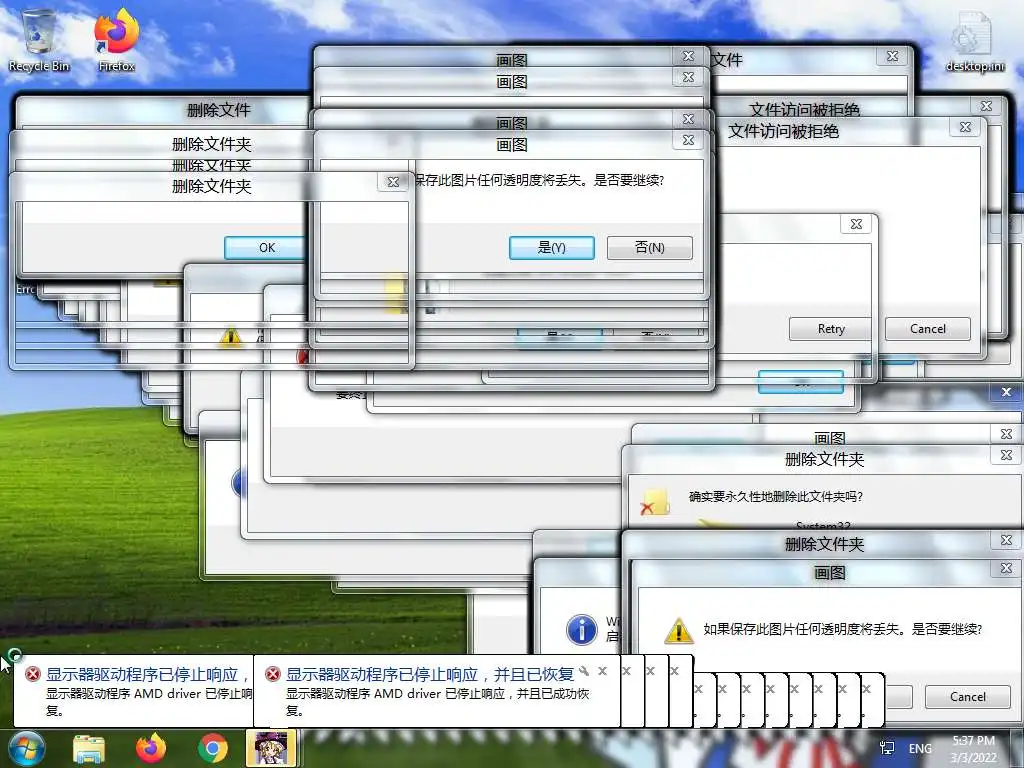
Task: Close the front 删除文件夹 dialog above OK
Action: (392, 182)
